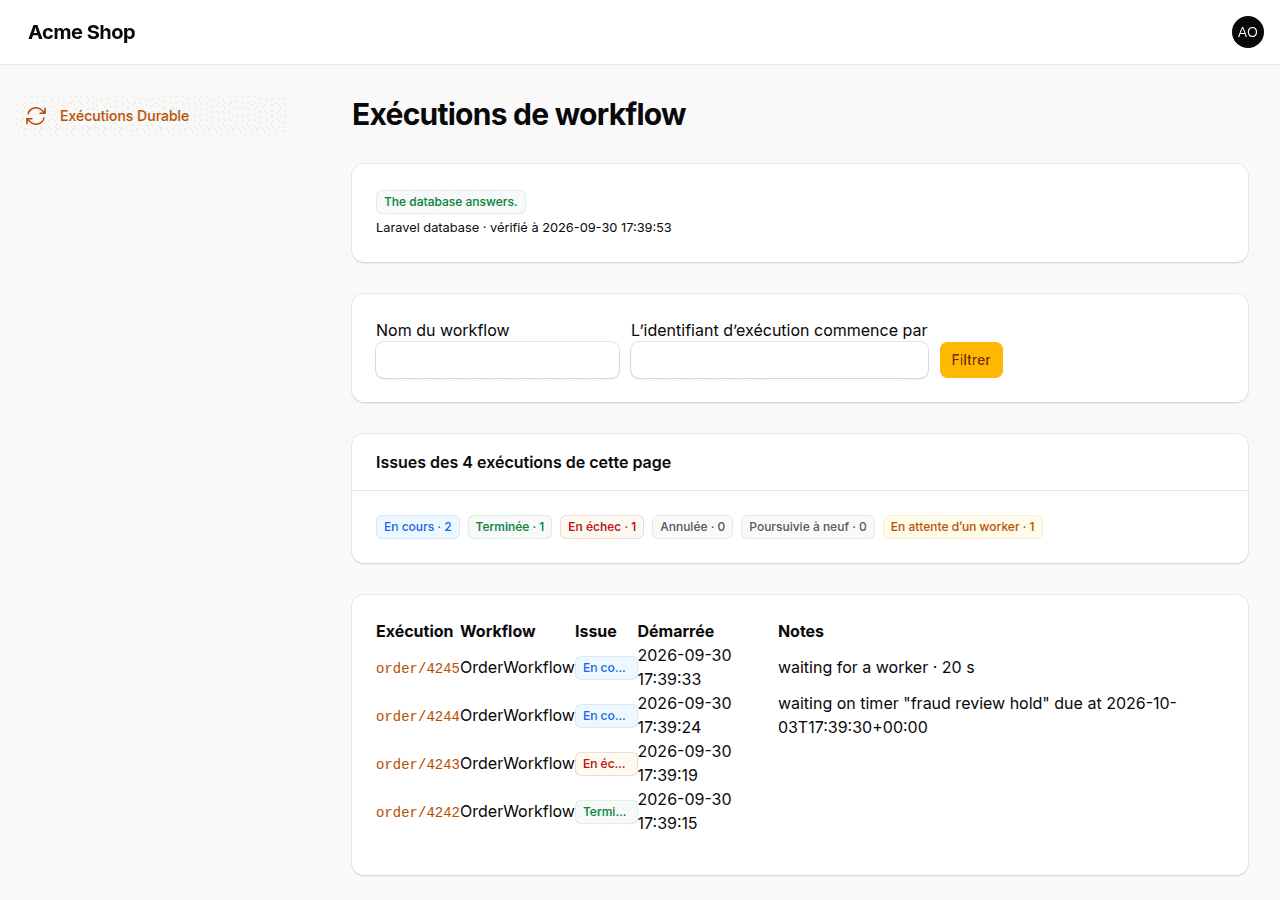Click OrderWorkflow in the order/4243 row
Viewport: 1280px width, 900px height.
(517, 764)
